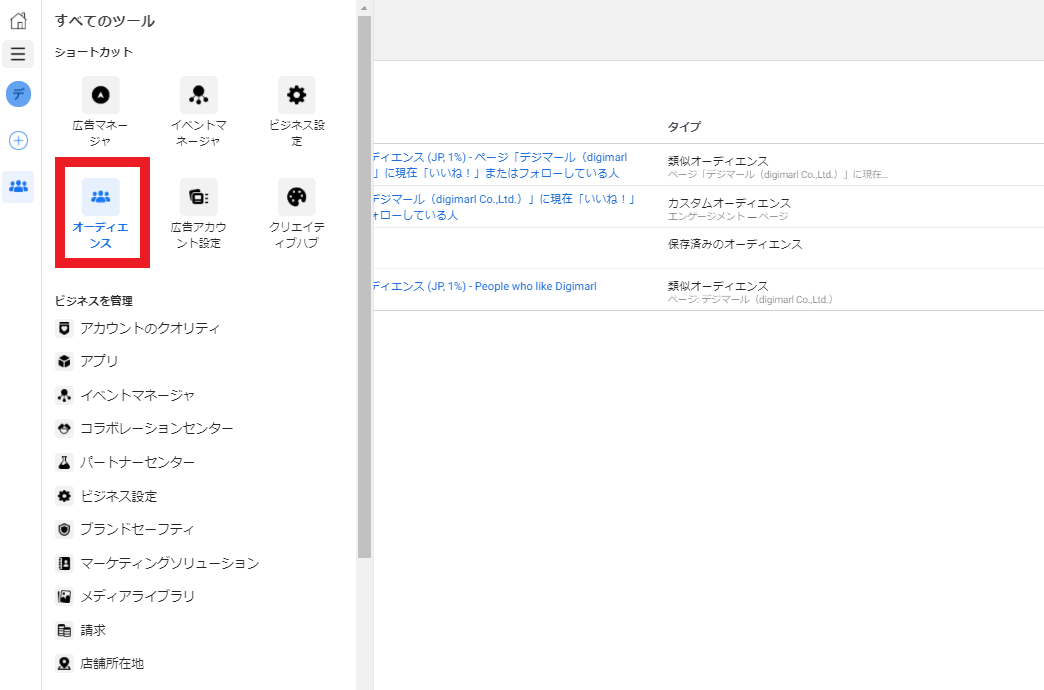Click the scrollbar up arrow
Image resolution: width=1044 pixels, height=690 pixels.
pos(364,8)
